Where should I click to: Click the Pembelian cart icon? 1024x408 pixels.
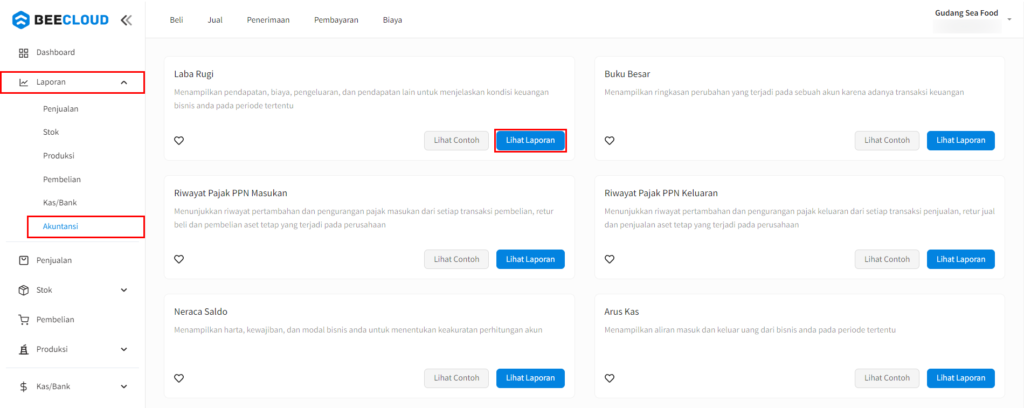[x=24, y=320]
